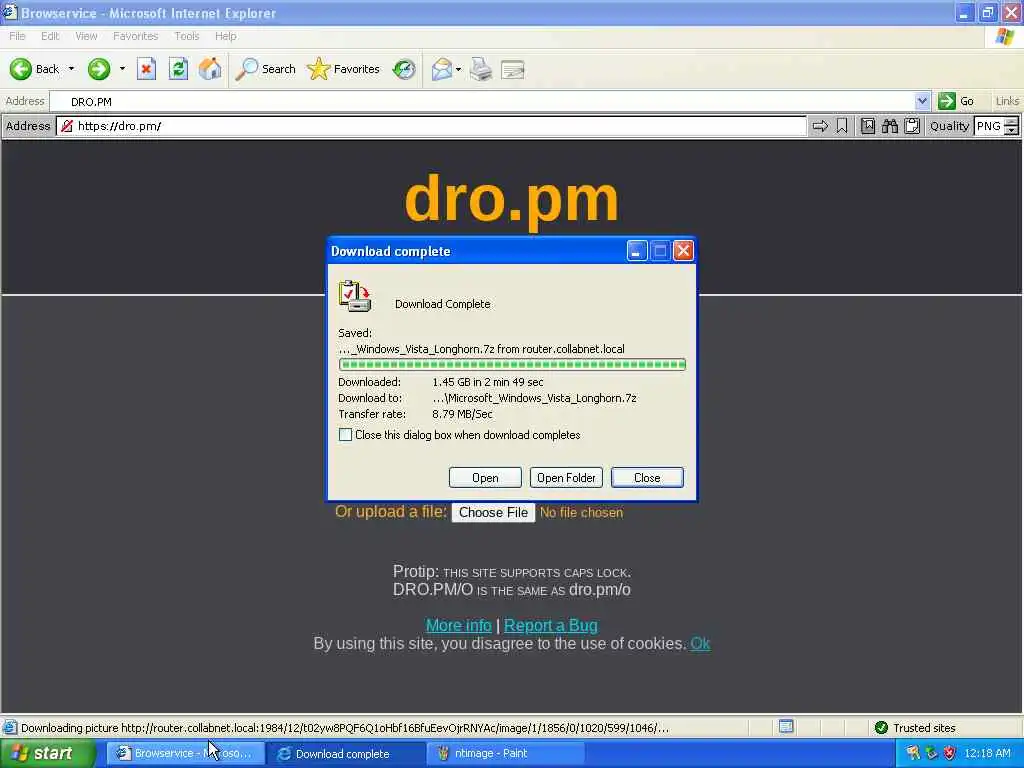Click the Edit page icon after Print
Image resolution: width=1024 pixels, height=768 pixels.
pyautogui.click(x=513, y=69)
